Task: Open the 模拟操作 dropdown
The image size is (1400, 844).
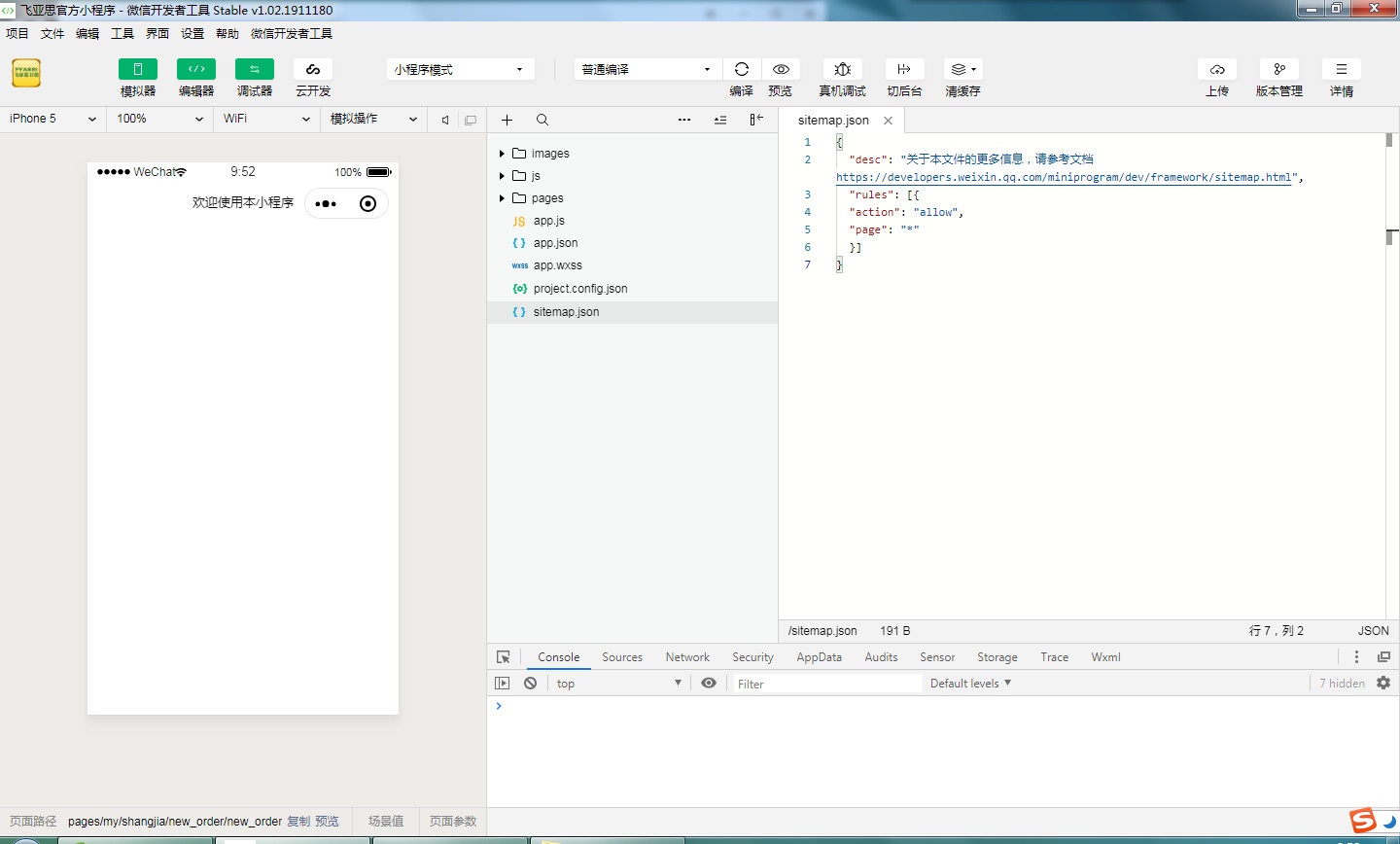Action: (373, 119)
